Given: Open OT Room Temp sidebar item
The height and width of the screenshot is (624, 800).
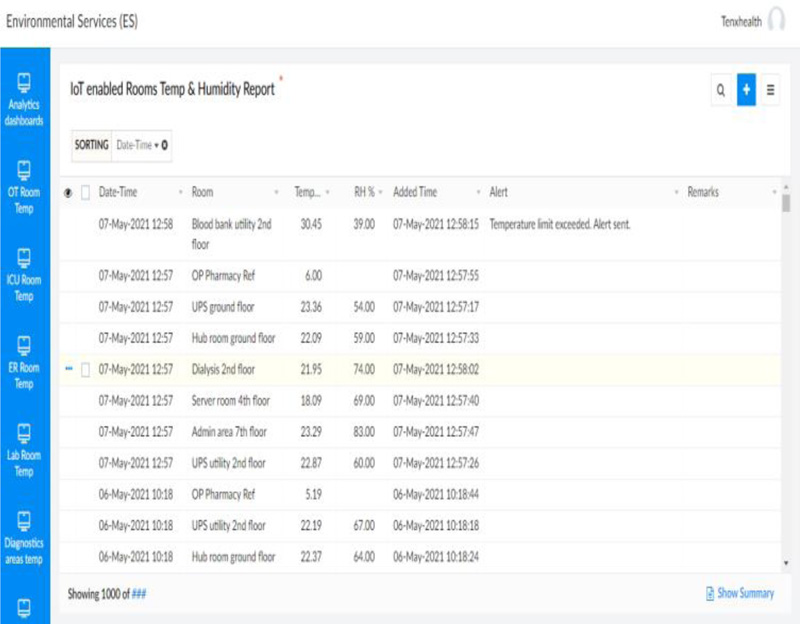Looking at the screenshot, I should (25, 187).
